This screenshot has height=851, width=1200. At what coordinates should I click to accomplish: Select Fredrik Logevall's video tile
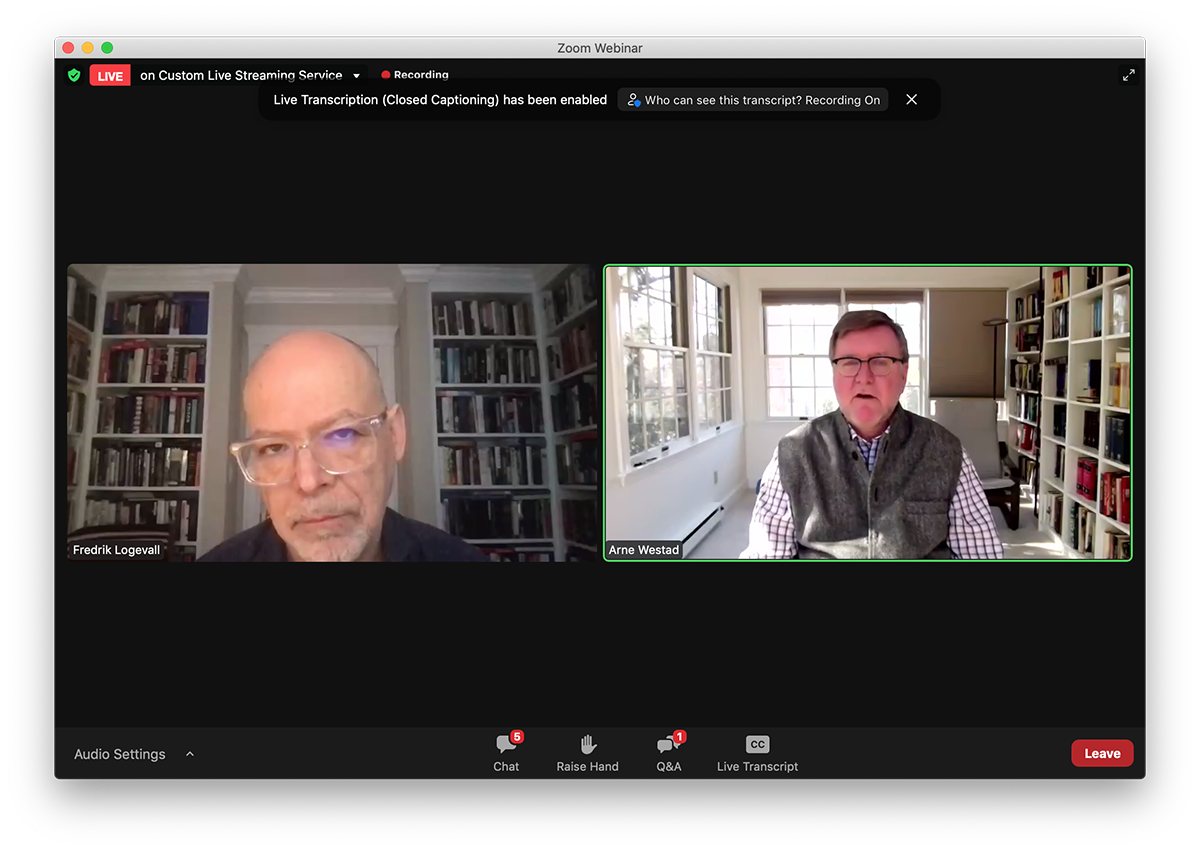(x=331, y=412)
